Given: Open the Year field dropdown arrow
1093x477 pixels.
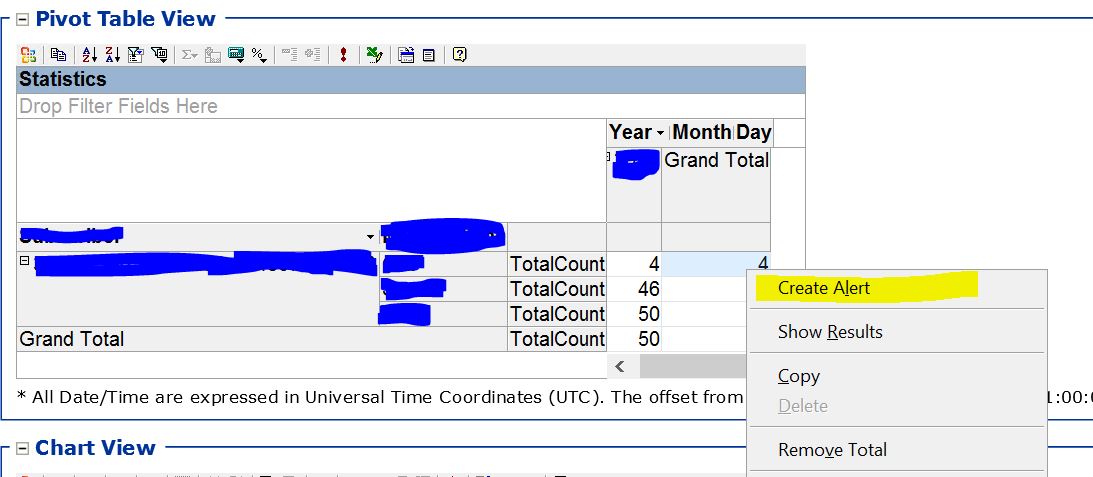Looking at the screenshot, I should click(661, 133).
